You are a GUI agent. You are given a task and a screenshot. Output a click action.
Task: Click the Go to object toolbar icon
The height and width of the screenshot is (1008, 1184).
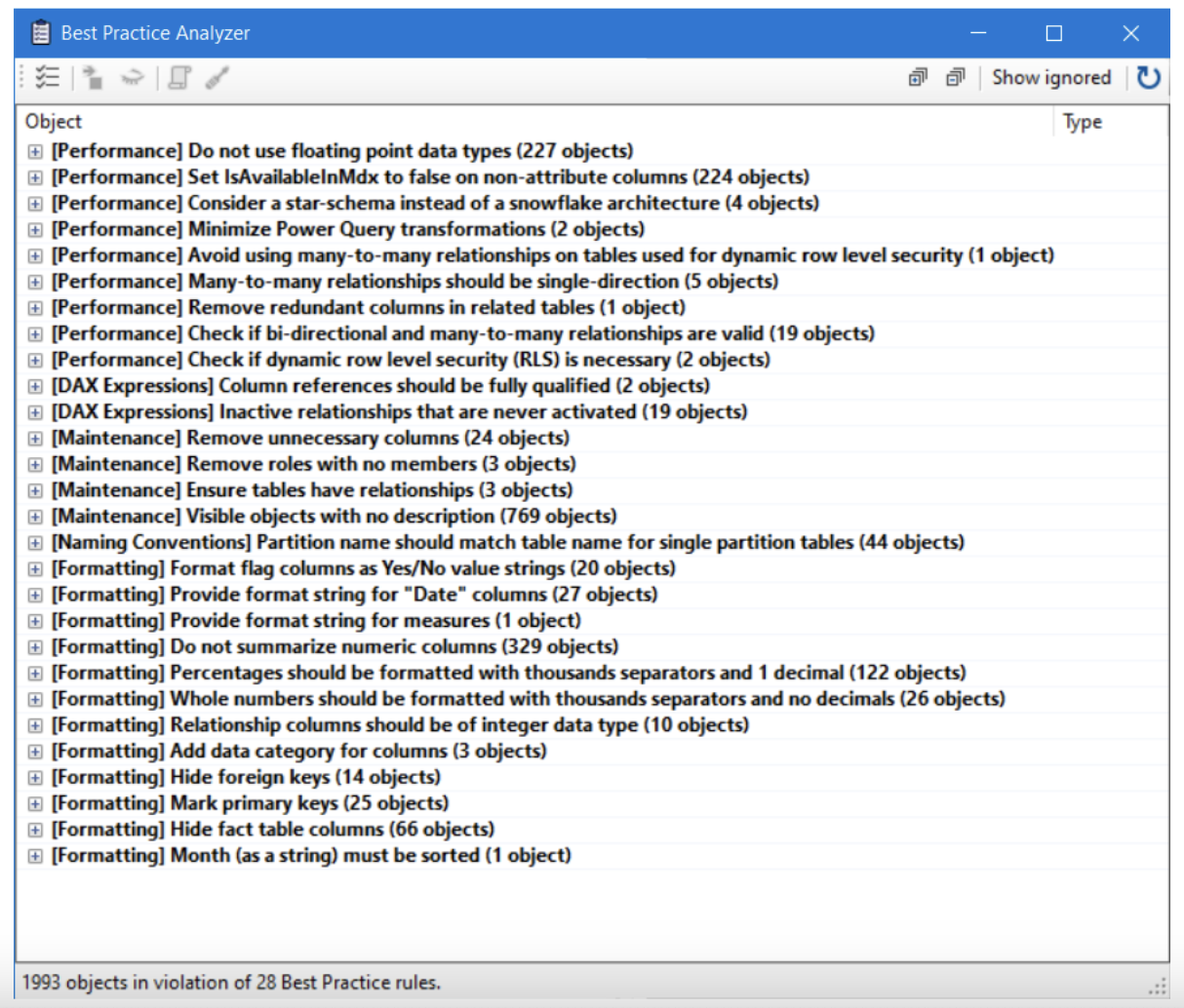pos(93,78)
